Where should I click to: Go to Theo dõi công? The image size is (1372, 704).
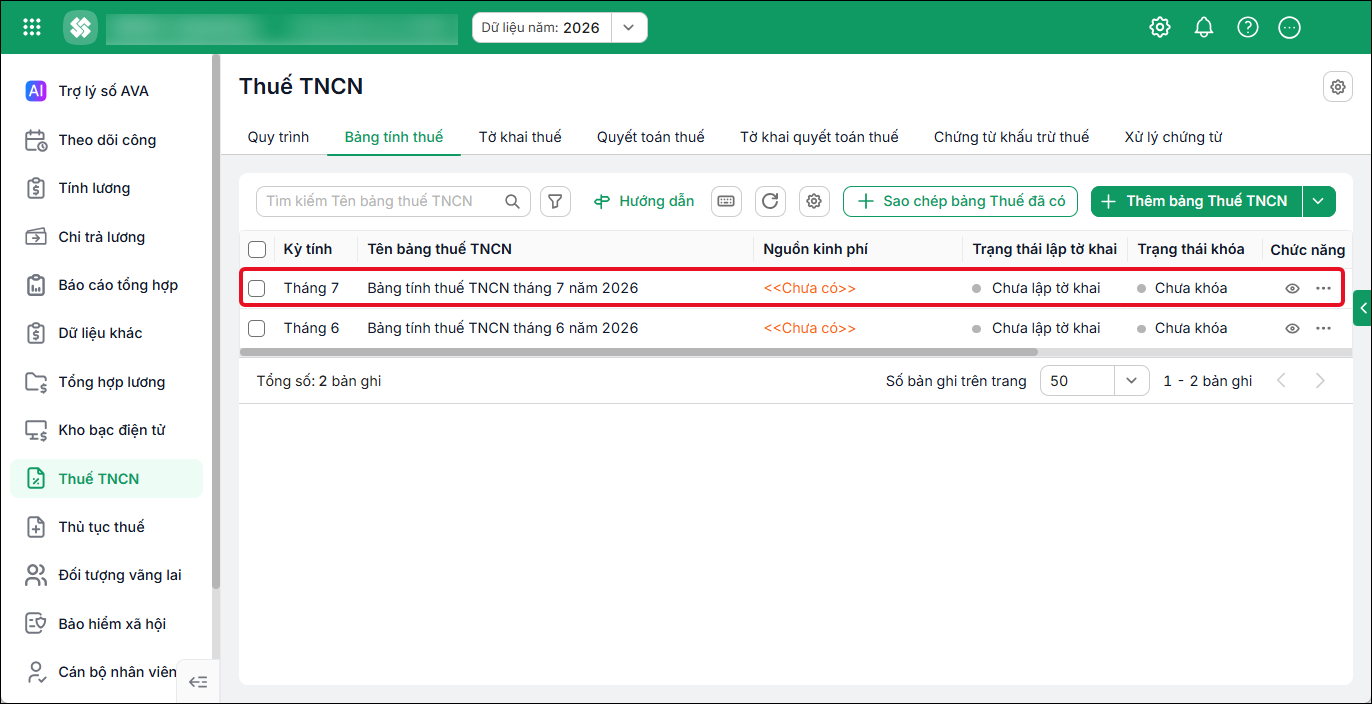coord(109,140)
